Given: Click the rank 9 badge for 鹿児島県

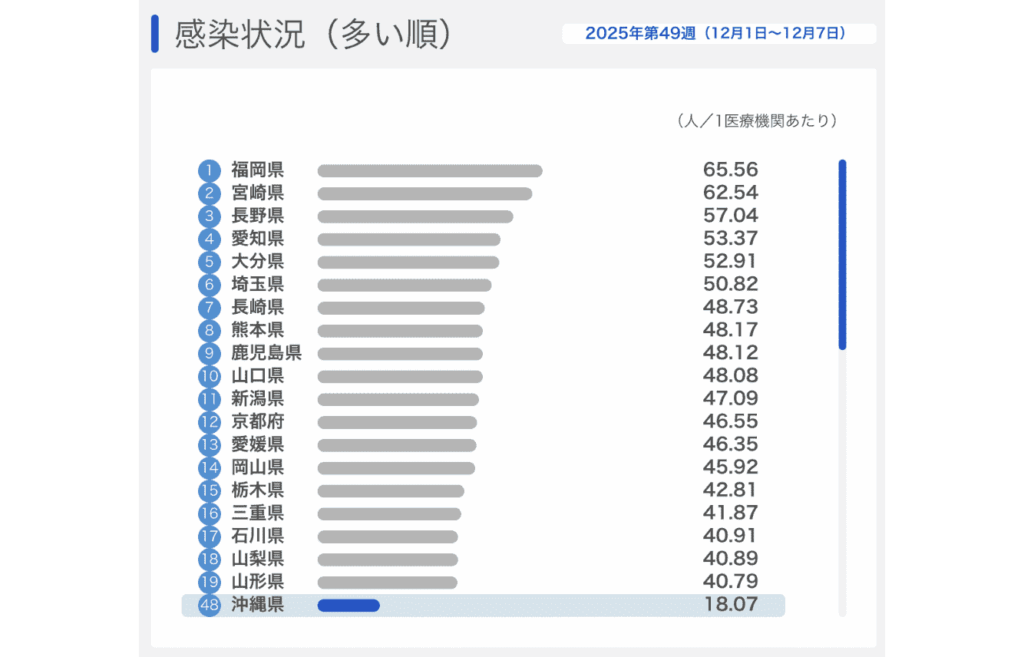Looking at the screenshot, I should [209, 354].
